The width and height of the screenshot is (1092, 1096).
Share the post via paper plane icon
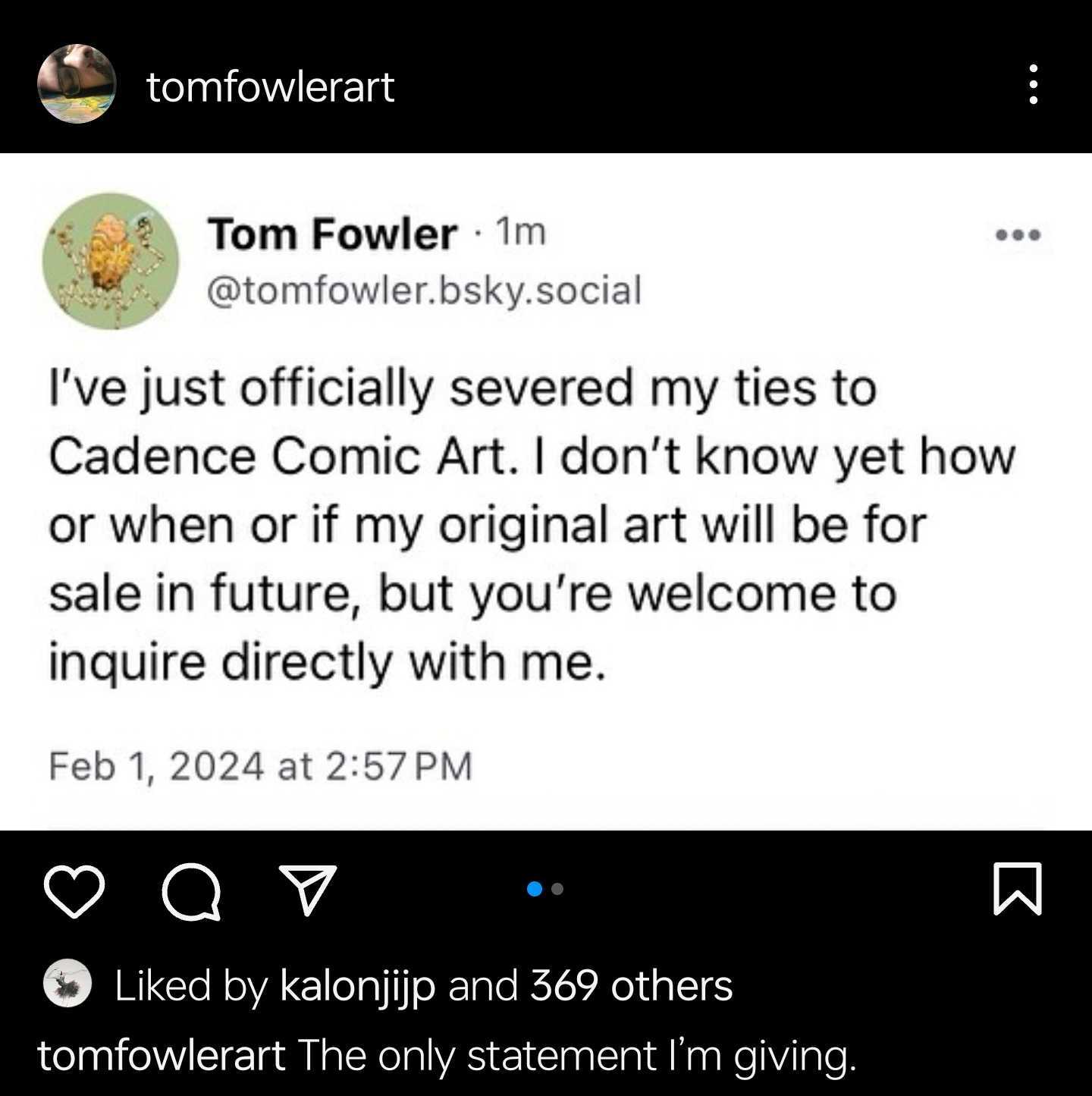click(307, 890)
